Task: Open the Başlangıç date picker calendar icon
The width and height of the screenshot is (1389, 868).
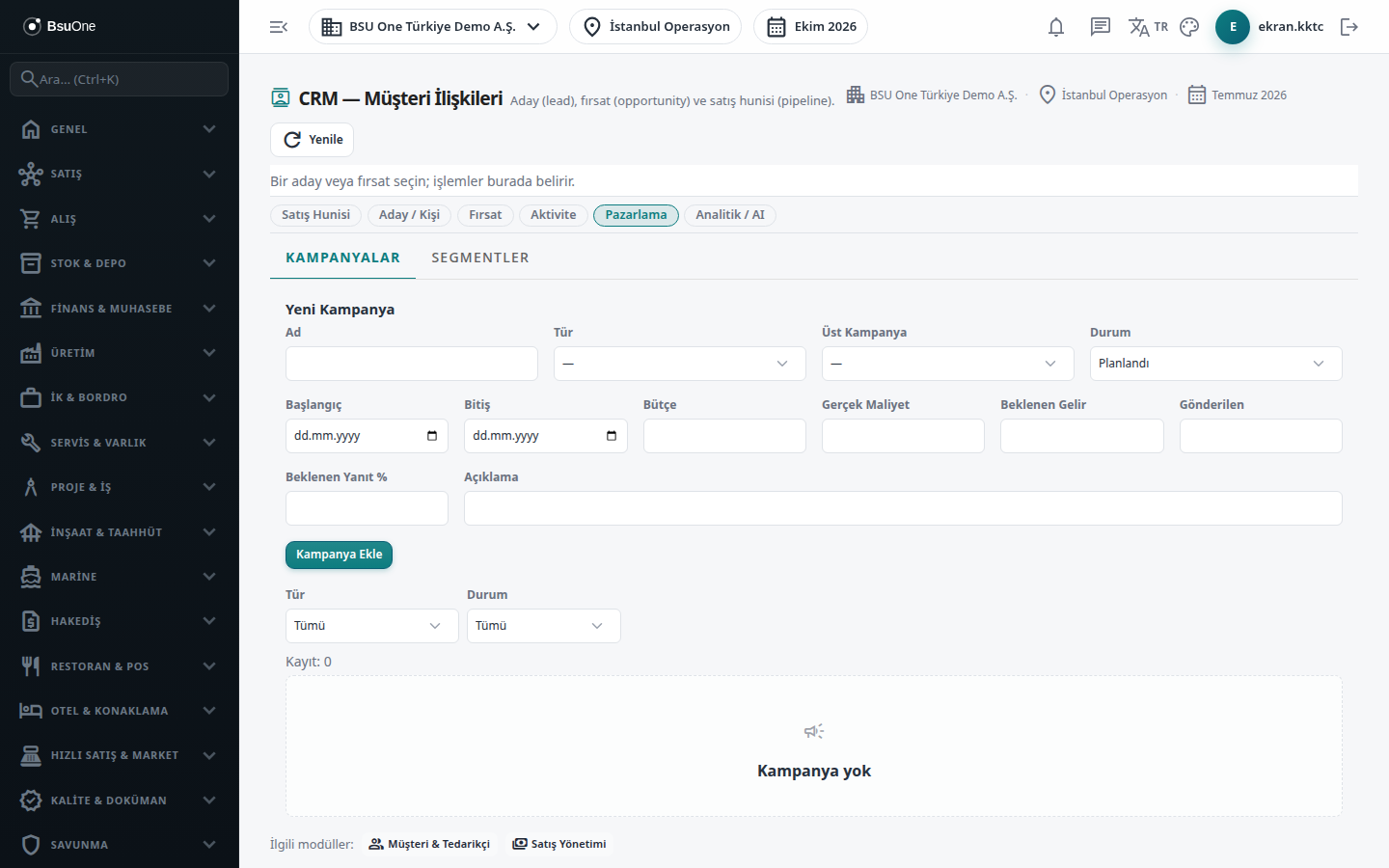Action: [432, 436]
